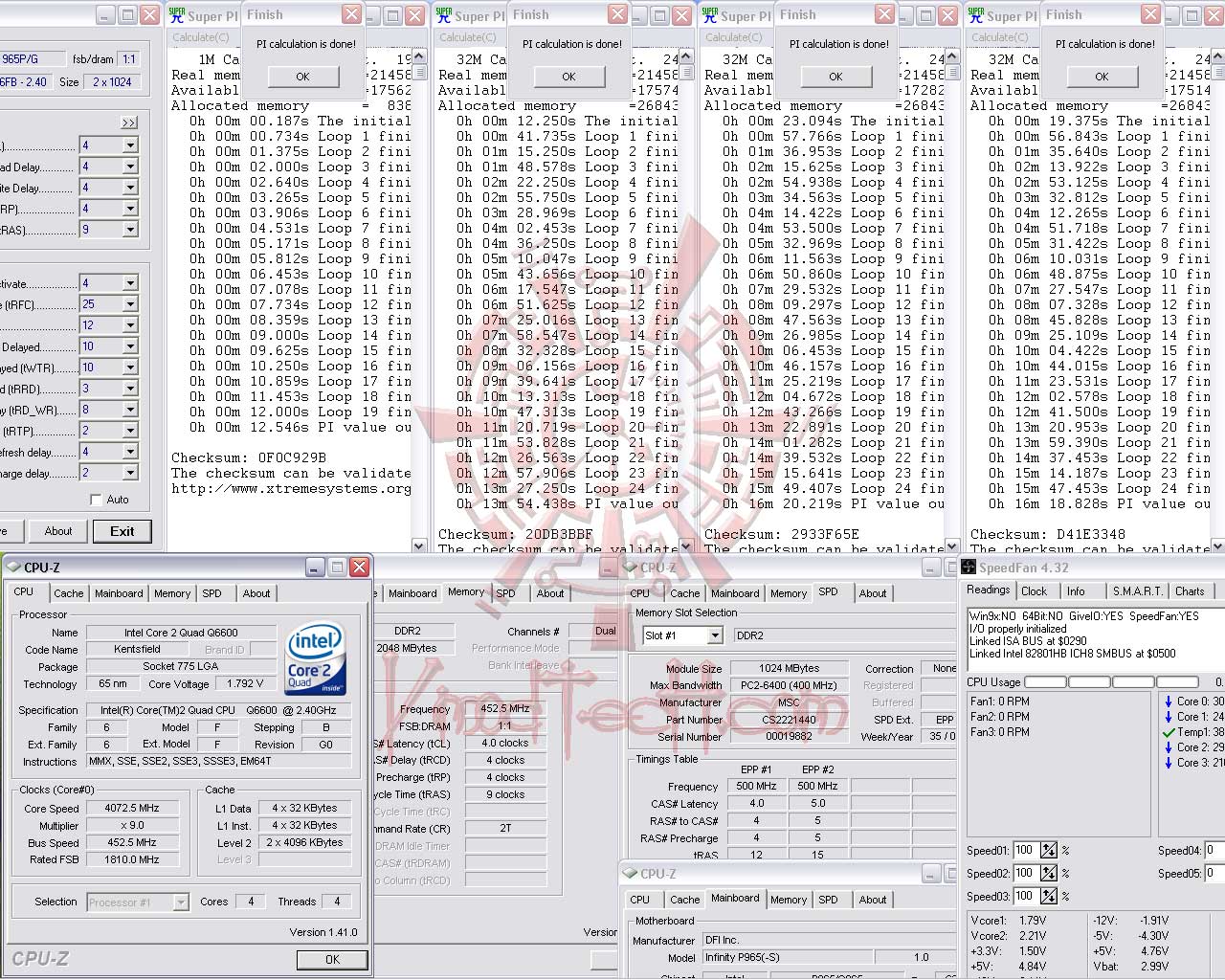Click the About button in the timings tool
This screenshot has width=1225, height=980.
tap(58, 531)
